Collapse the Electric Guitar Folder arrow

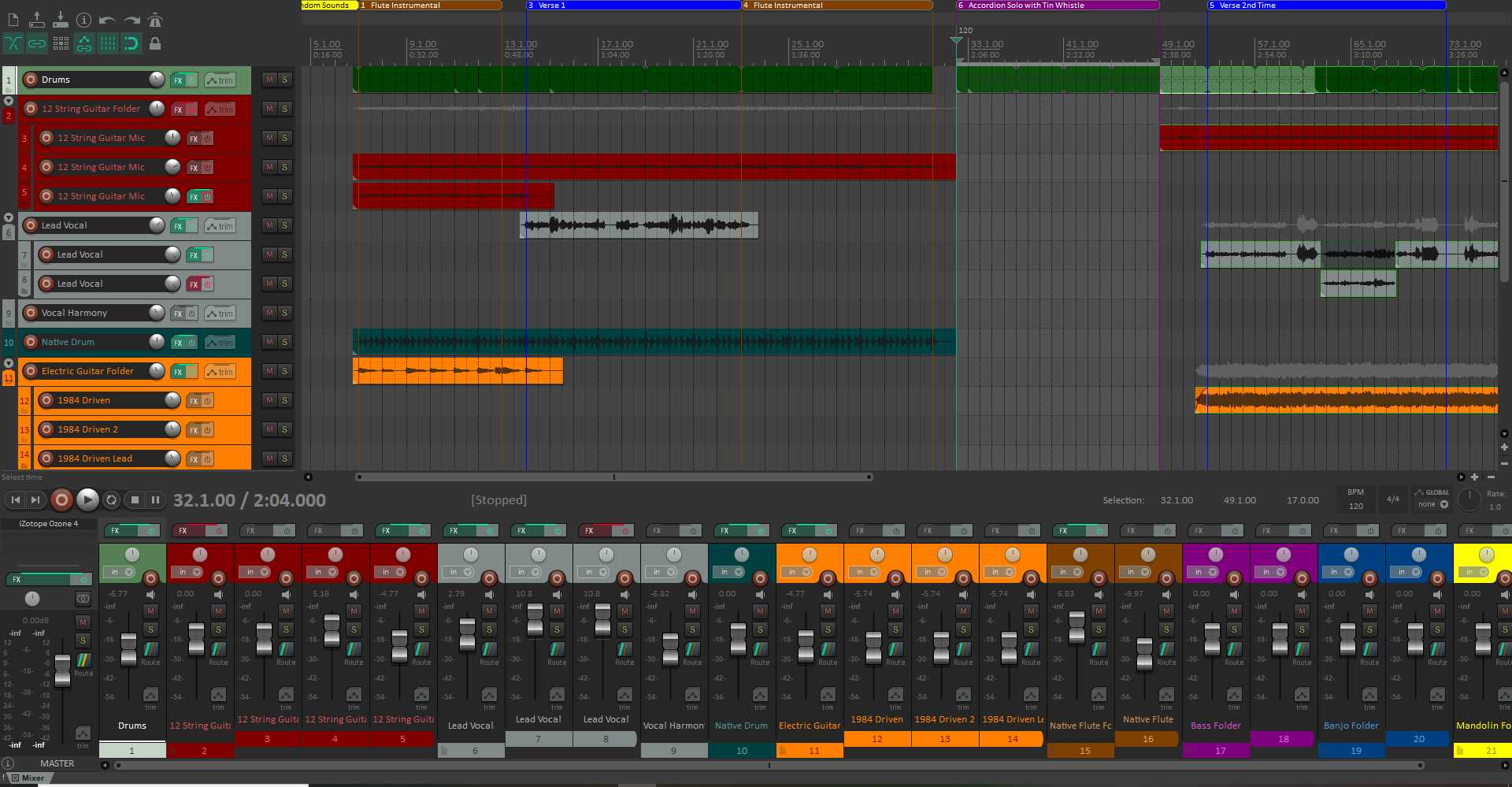[x=9, y=363]
